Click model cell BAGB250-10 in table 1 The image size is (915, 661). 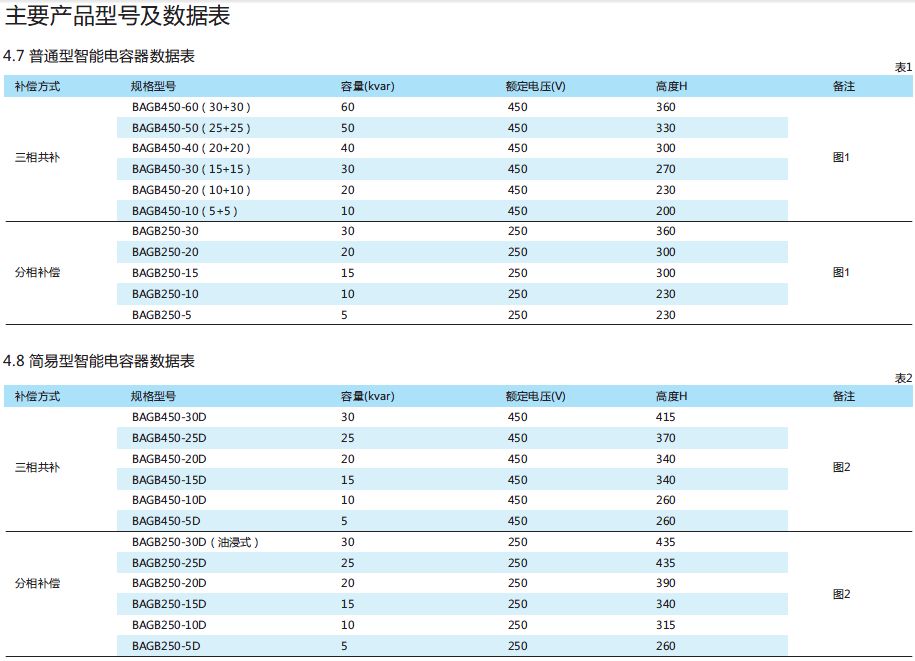(x=165, y=294)
